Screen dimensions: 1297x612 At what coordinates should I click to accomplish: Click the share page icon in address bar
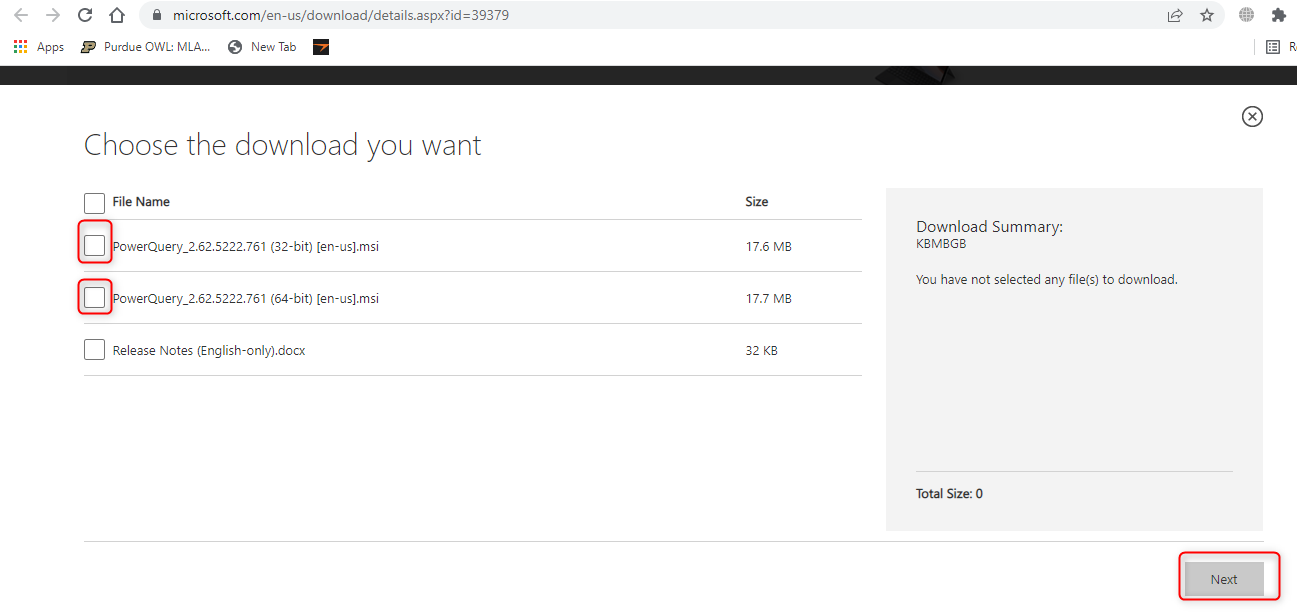click(1175, 16)
